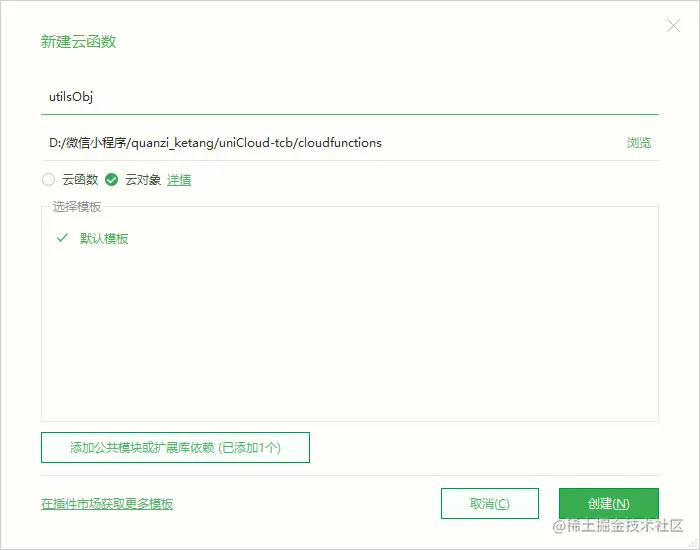Click the checkmark beside 默认模板
700x550 pixels.
click(x=62, y=238)
